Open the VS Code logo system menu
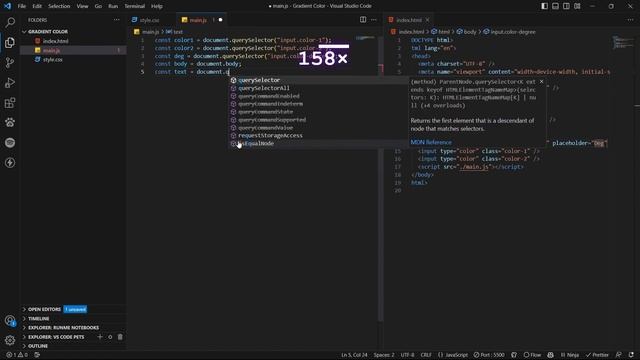This screenshot has height=360, width=640. 8,6
